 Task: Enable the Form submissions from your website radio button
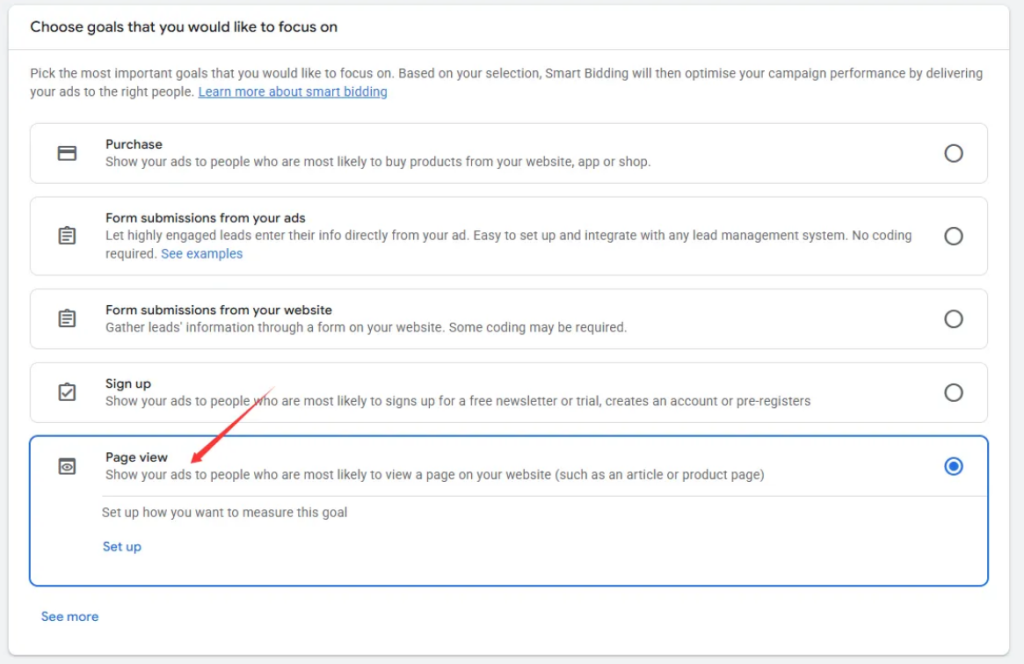953,319
